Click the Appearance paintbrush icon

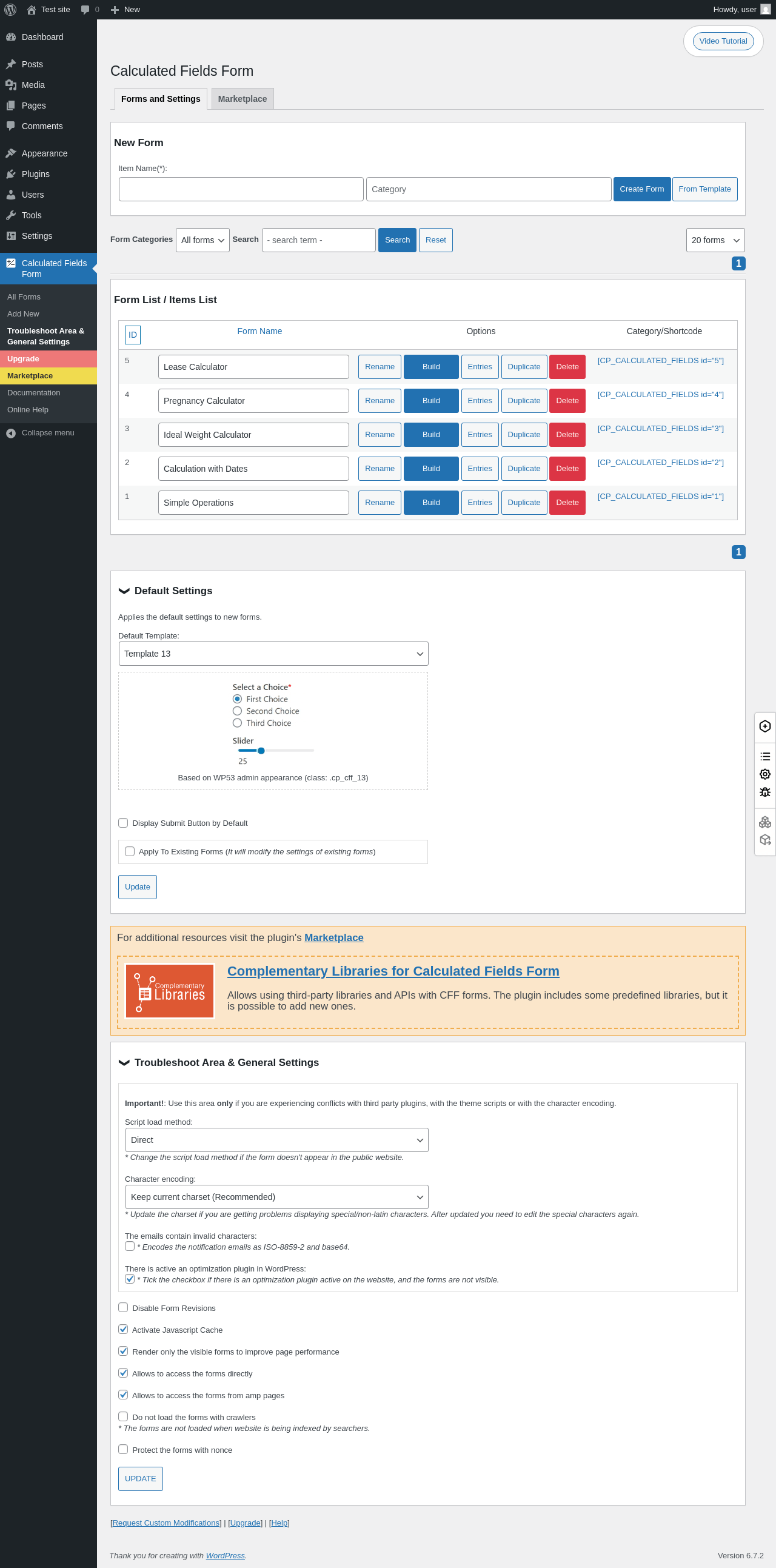11,153
